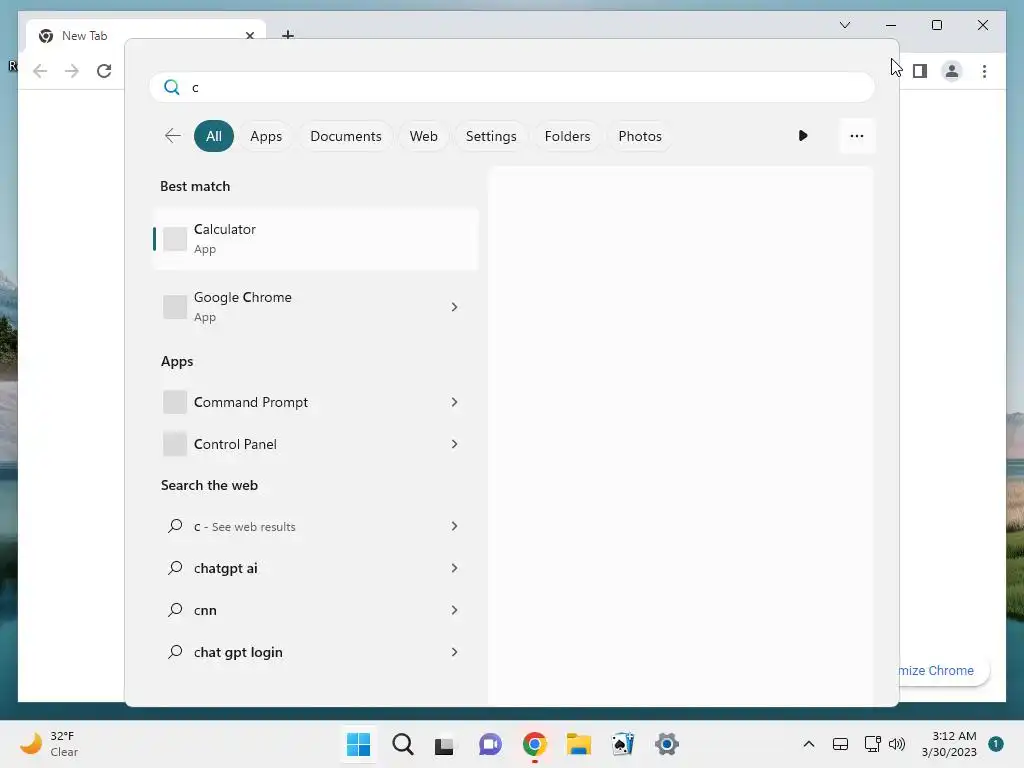
Task: Open the Start menu Windows logo
Action: coord(359,744)
